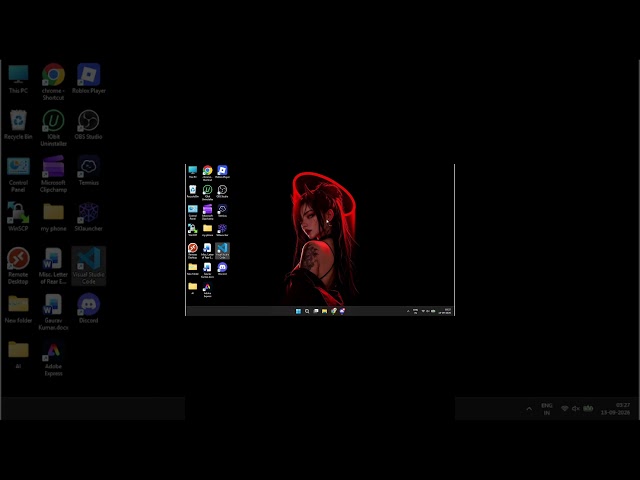This screenshot has width=640, height=480.
Task: Click ENG IN language indicator in dimmed taskbar
Action: [x=547, y=409]
